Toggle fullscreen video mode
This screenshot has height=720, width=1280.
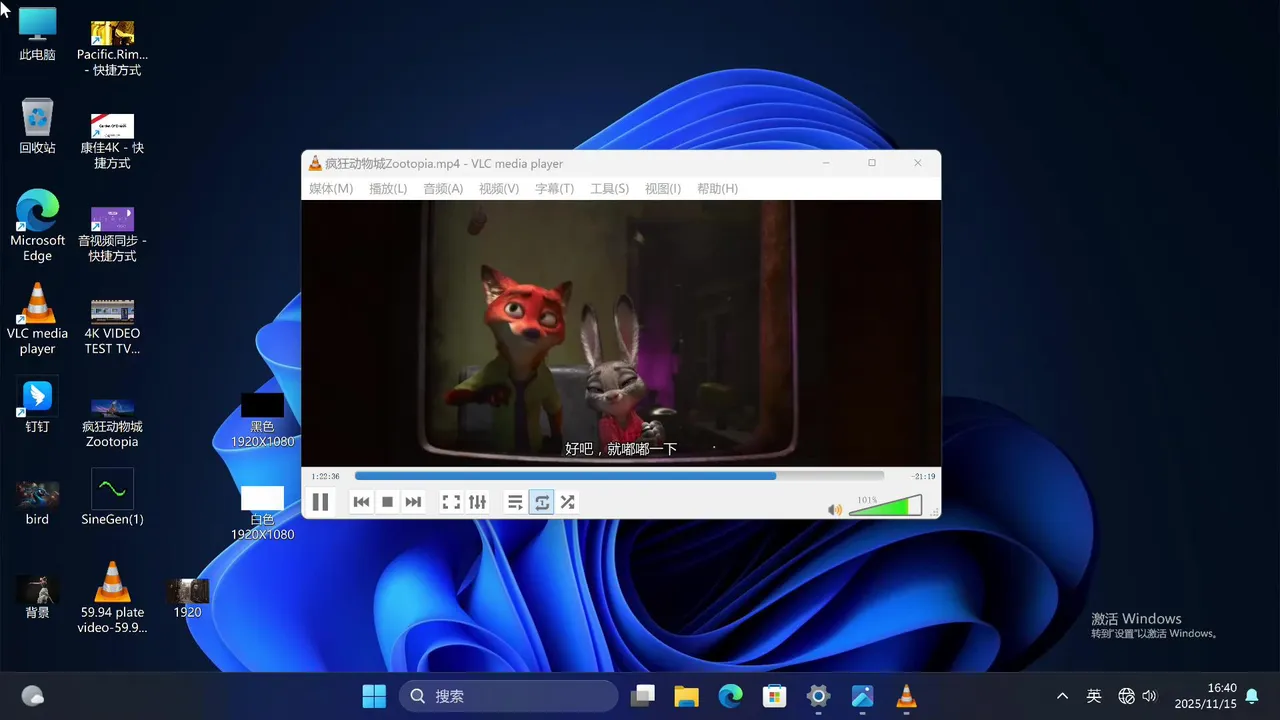(451, 502)
